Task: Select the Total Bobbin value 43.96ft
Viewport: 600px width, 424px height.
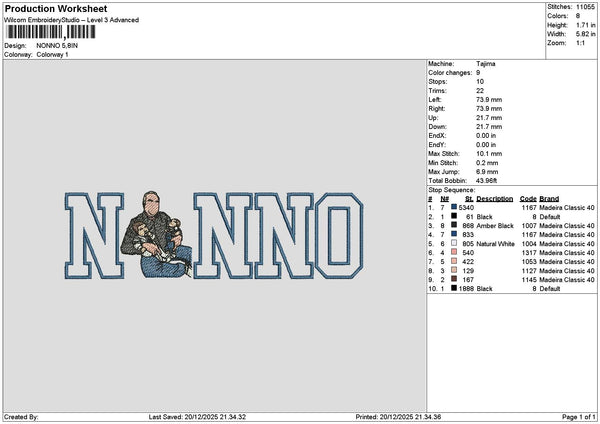Action: [486, 181]
